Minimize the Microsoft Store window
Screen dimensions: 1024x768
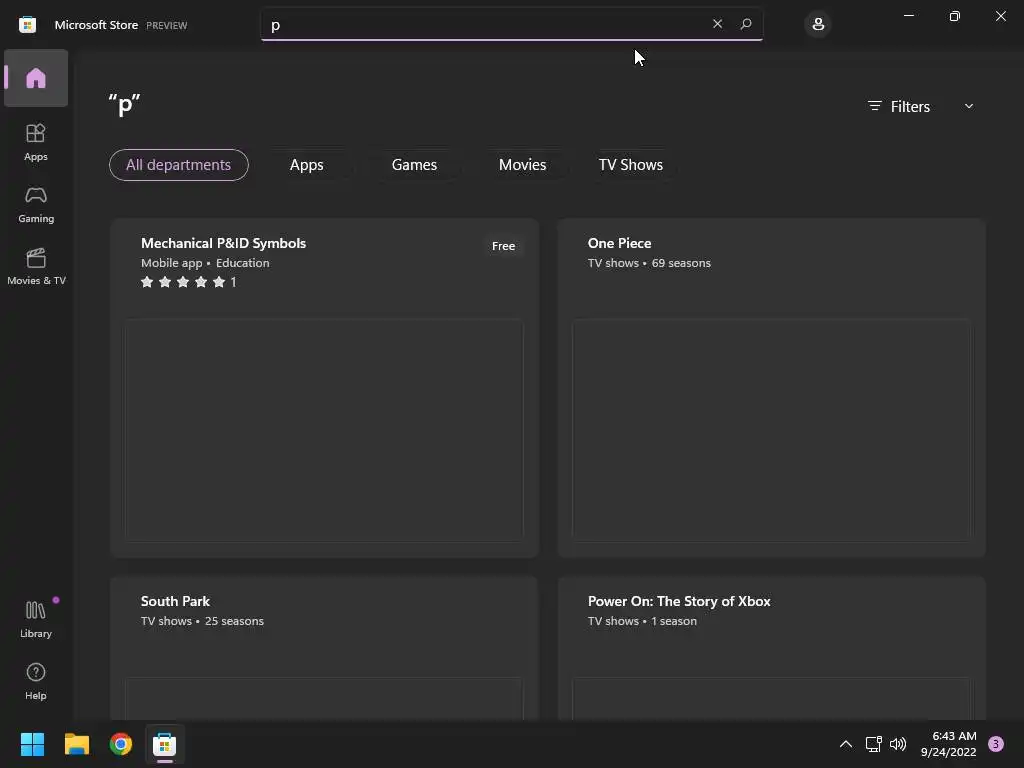pyautogui.click(x=909, y=16)
